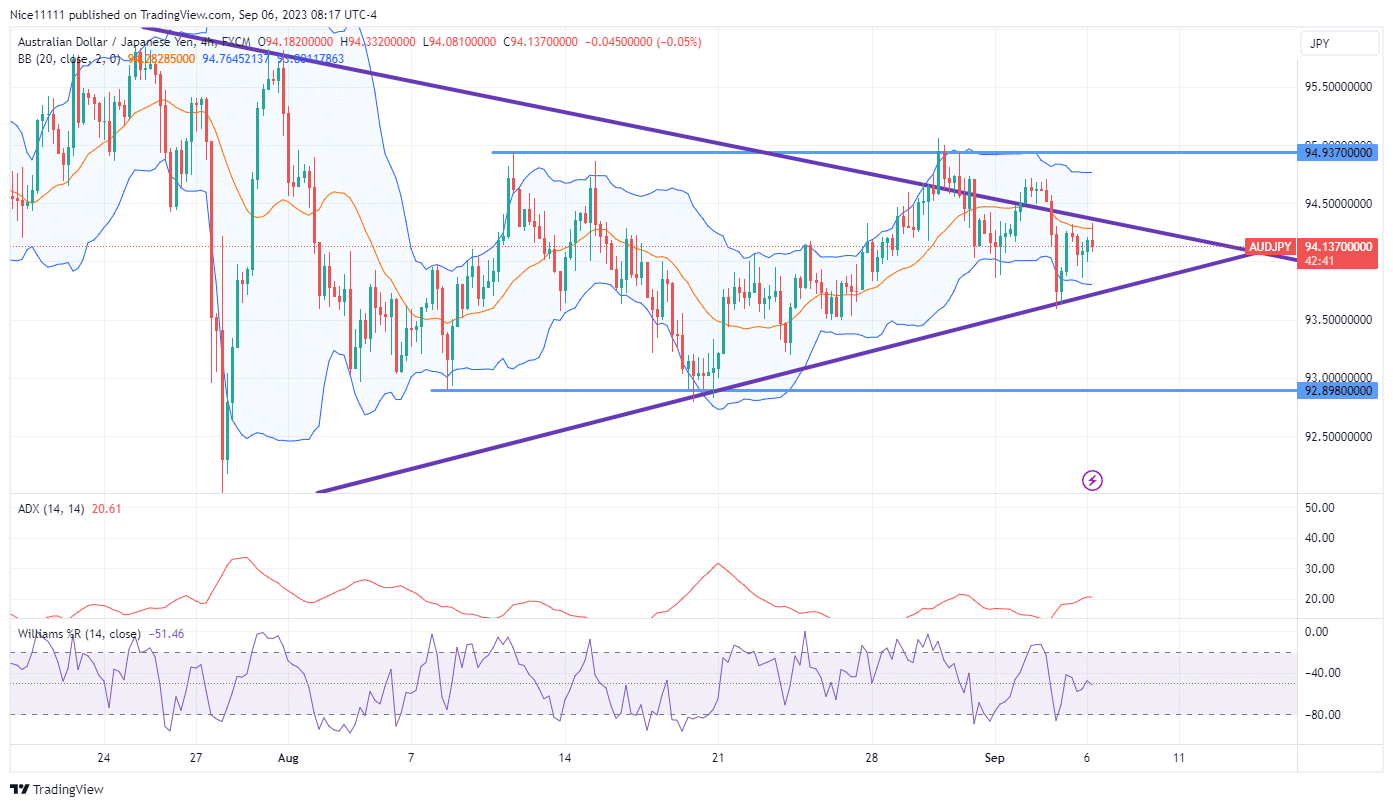Click the purple lightning event icon
1393x807 pixels.
tap(1093, 481)
